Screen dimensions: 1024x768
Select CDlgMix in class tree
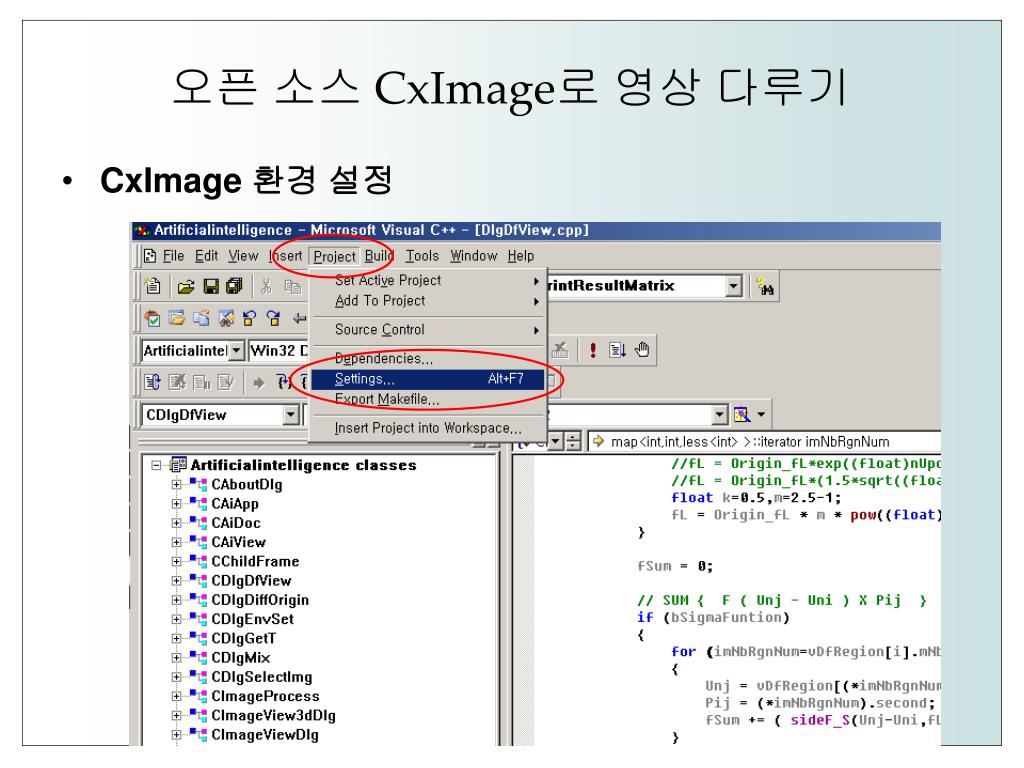pyautogui.click(x=240, y=658)
